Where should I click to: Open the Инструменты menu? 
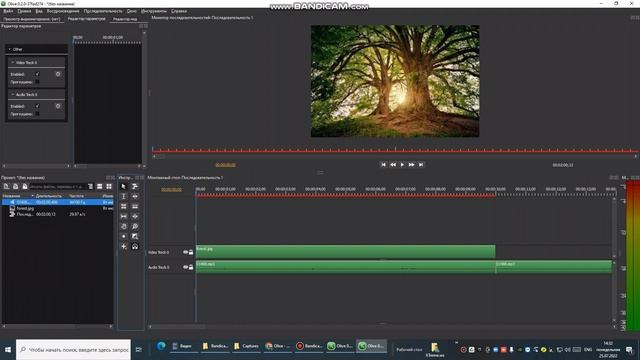coord(154,11)
